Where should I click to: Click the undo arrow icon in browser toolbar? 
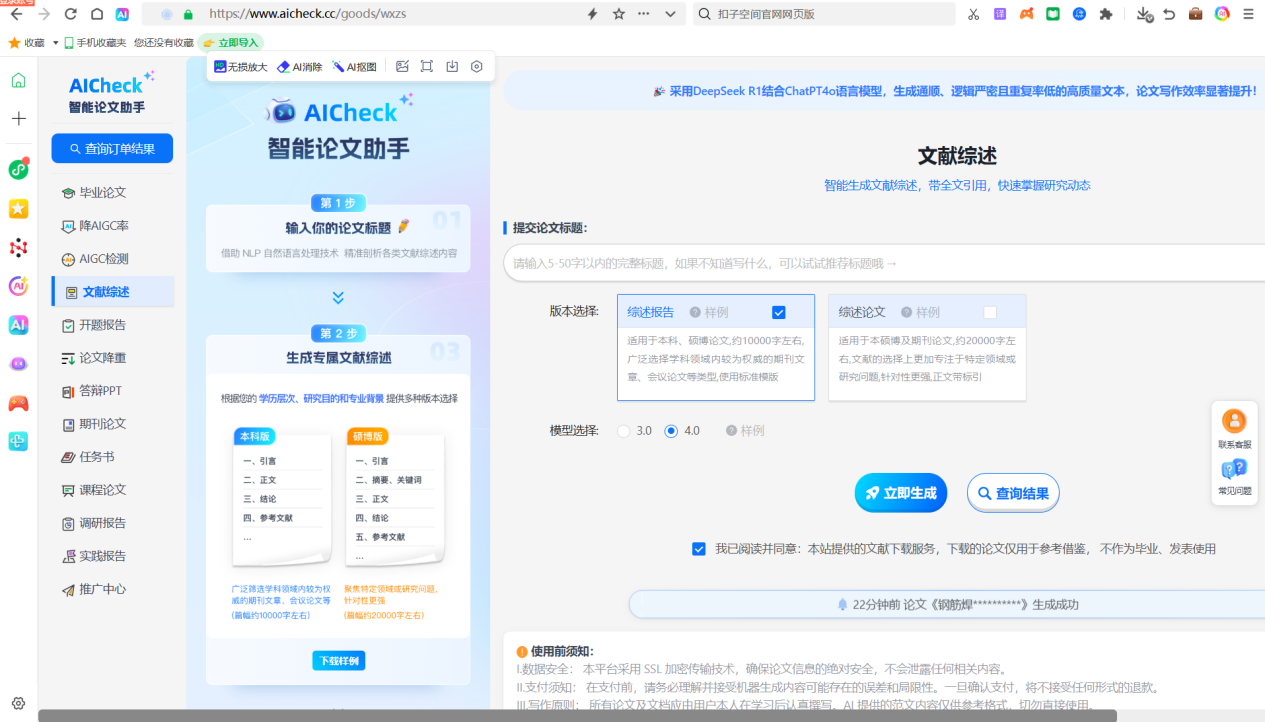point(1169,14)
